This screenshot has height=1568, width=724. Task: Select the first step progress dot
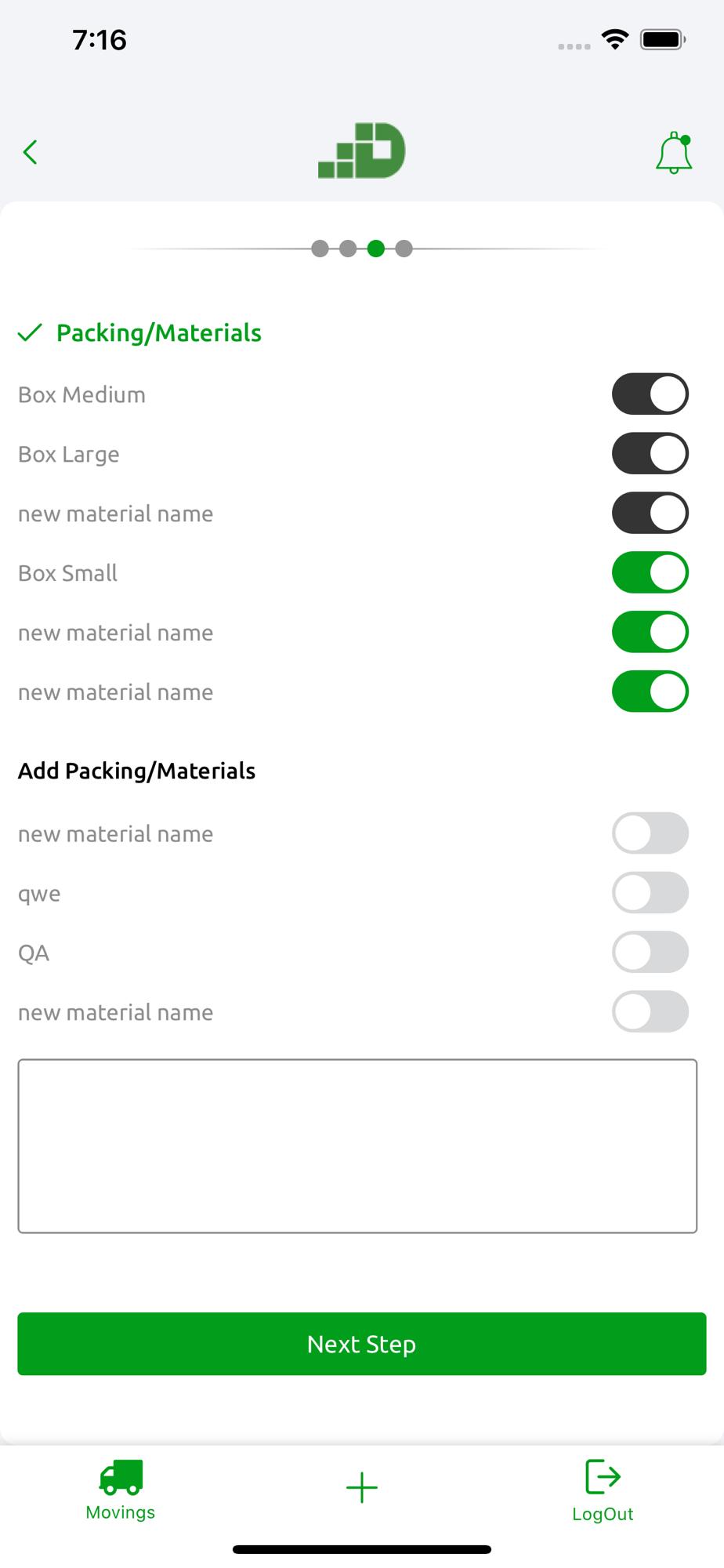point(320,249)
